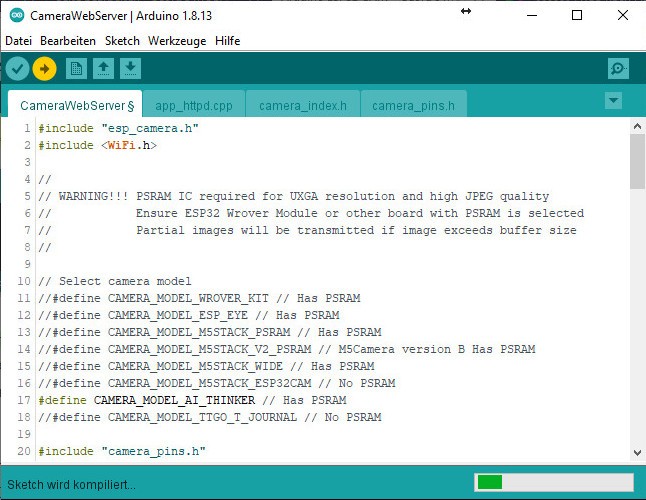The image size is (646, 500).
Task: Click the CAMERA_MODEL_WROVER_KIT define line
Action: (199, 298)
